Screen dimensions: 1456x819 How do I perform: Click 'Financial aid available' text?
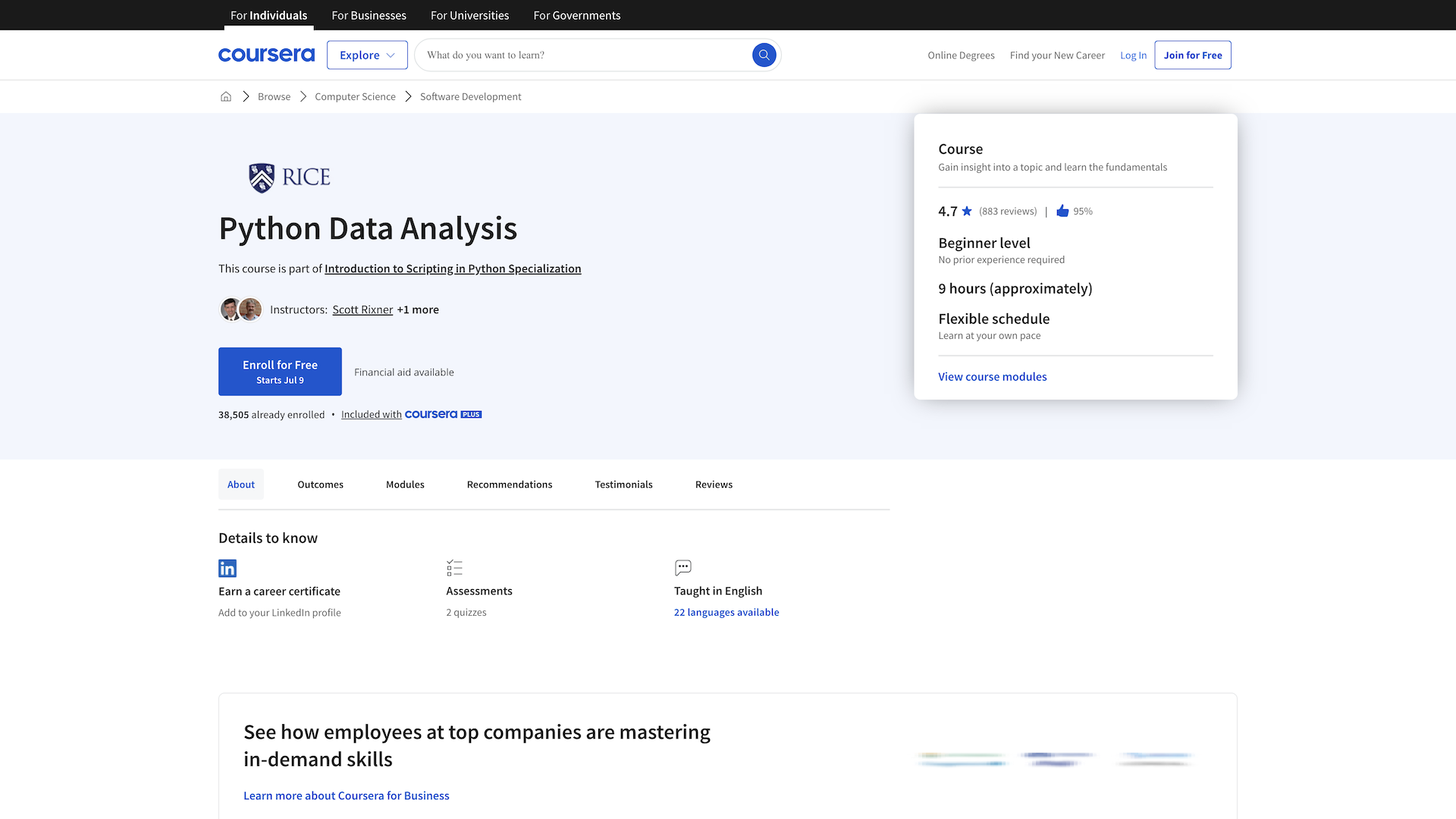404,372
